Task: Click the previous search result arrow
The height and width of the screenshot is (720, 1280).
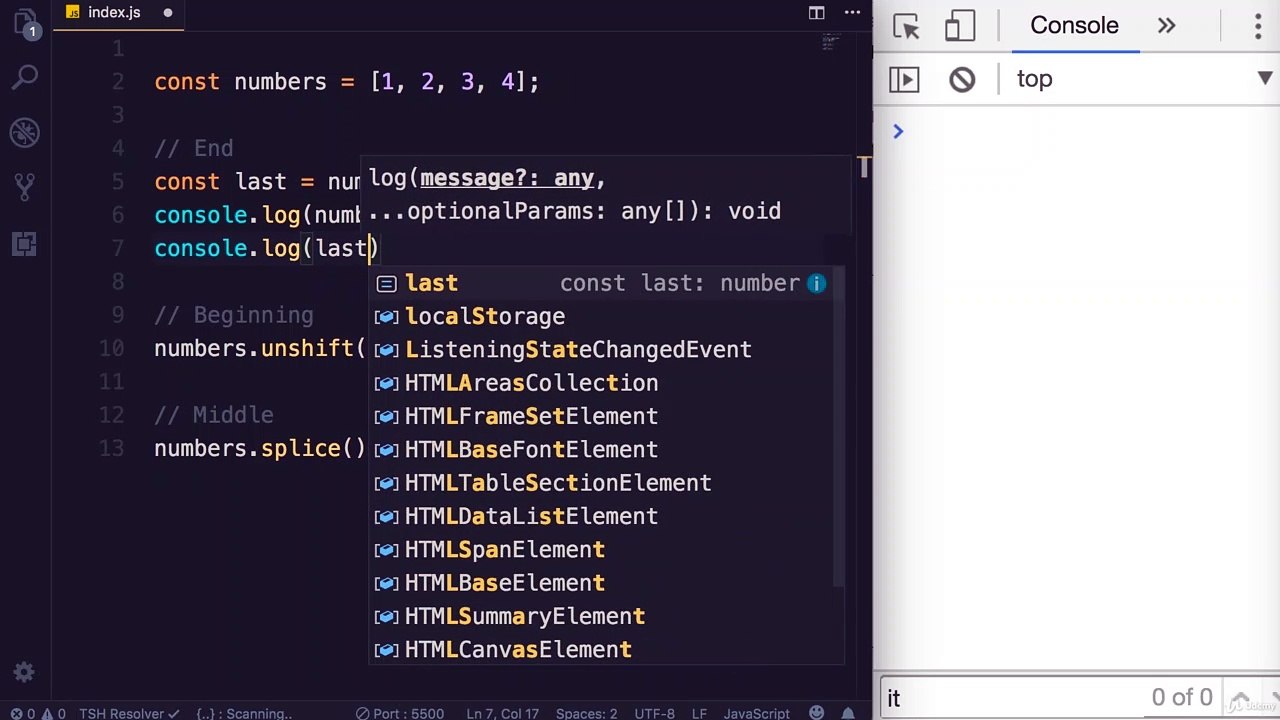Action: [1240, 698]
